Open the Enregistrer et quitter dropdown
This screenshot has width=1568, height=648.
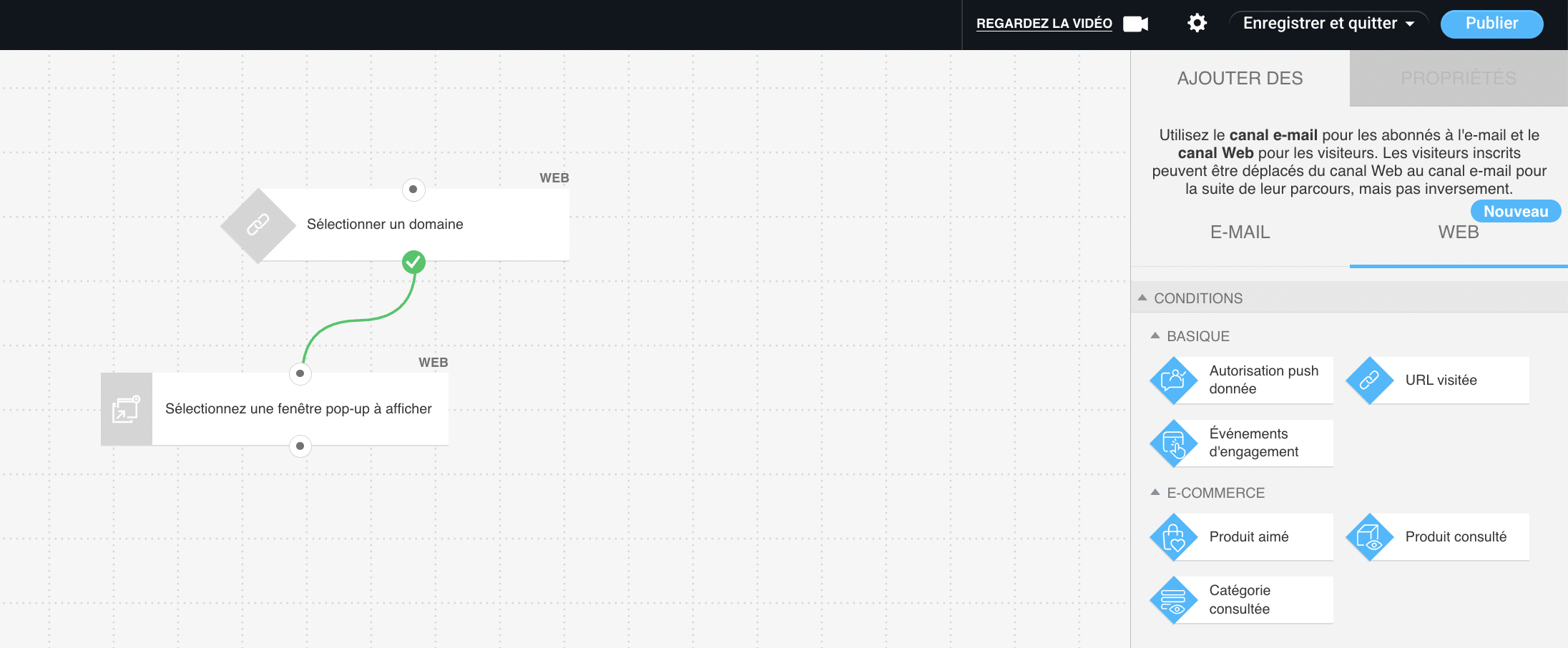pyautogui.click(x=1327, y=23)
